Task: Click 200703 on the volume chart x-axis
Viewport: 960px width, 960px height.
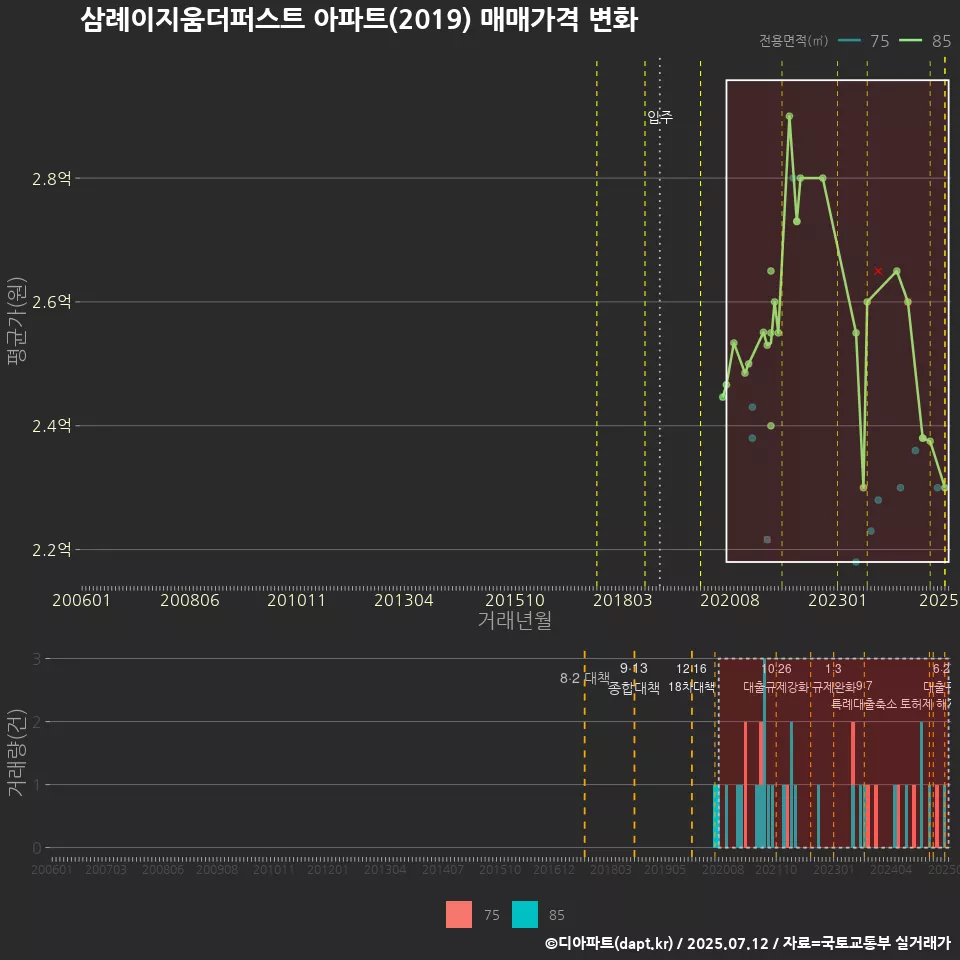Action: [x=106, y=869]
